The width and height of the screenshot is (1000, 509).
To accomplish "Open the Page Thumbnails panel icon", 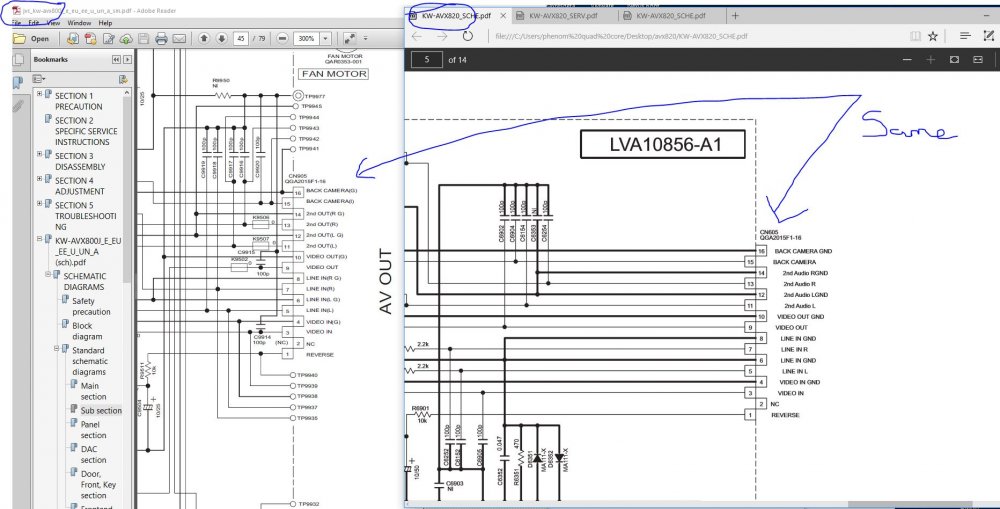I will click(x=18, y=60).
